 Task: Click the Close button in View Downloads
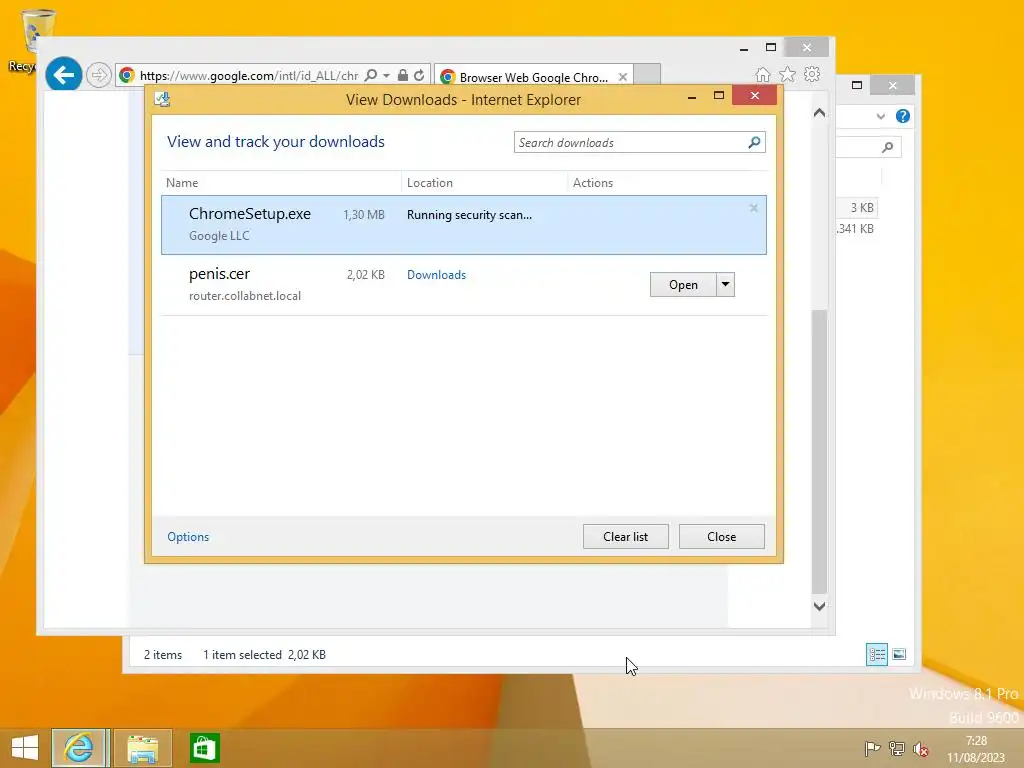[x=722, y=537]
